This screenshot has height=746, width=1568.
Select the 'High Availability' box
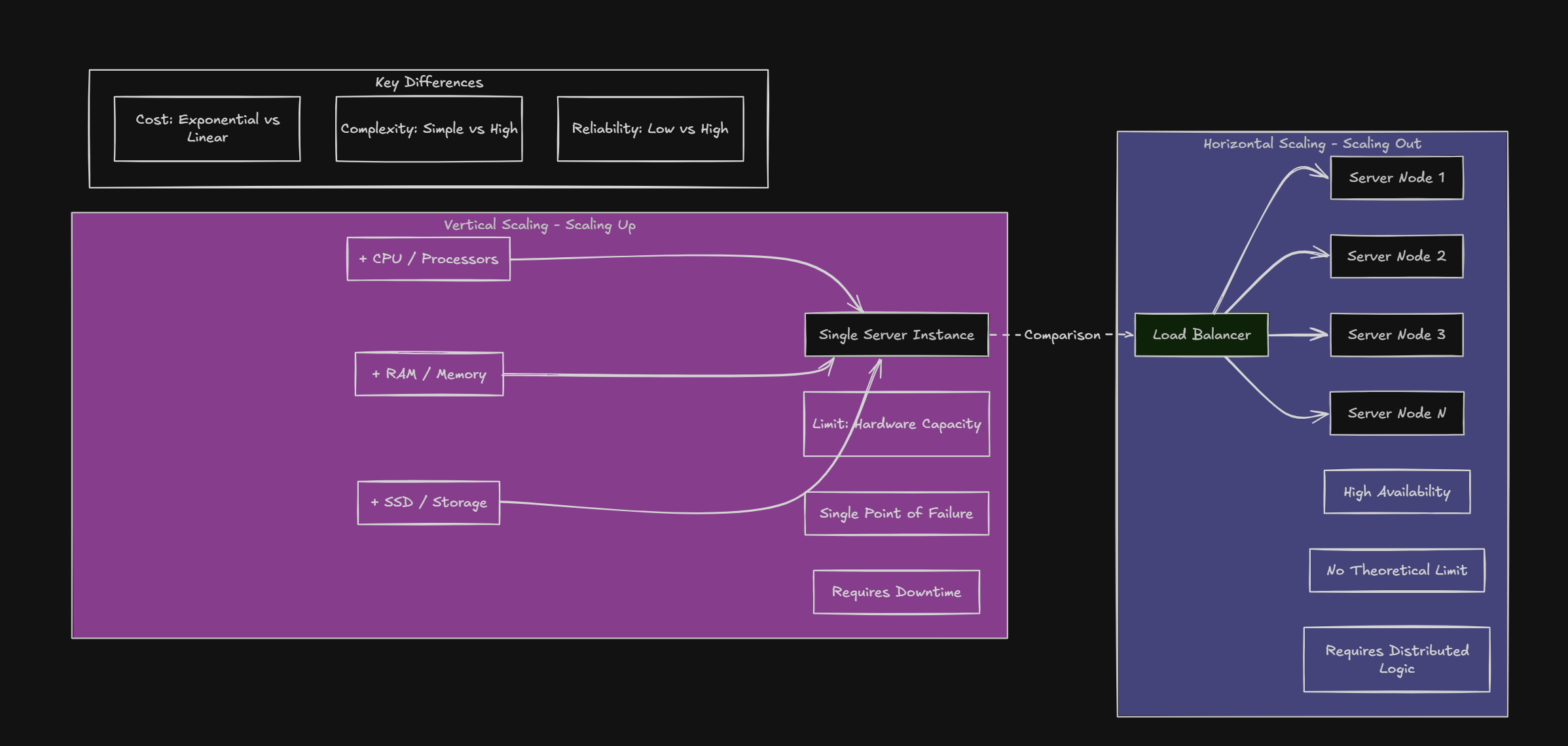[1396, 492]
